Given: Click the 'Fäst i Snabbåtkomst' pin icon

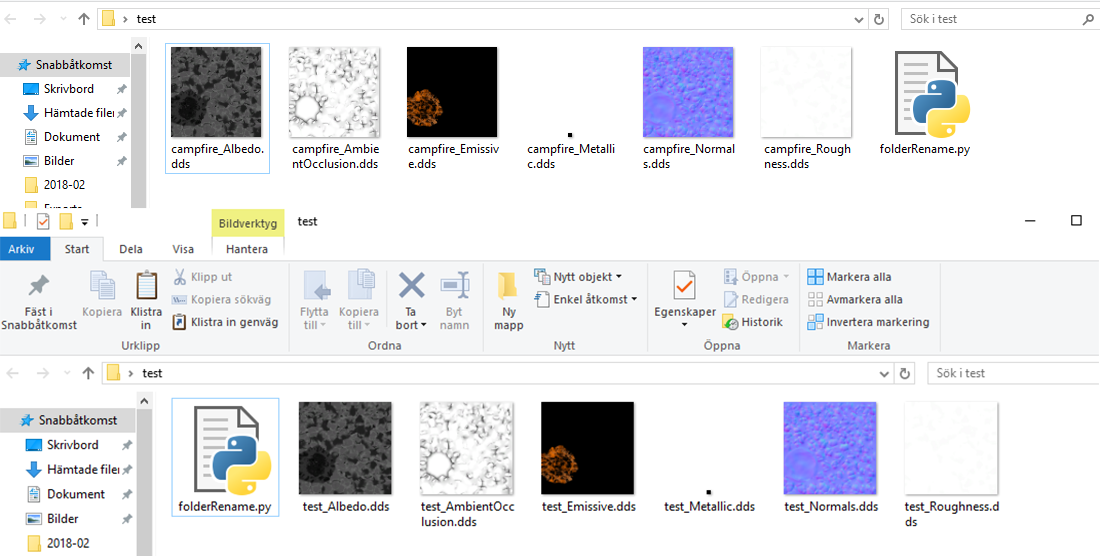Looking at the screenshot, I should point(39,286).
